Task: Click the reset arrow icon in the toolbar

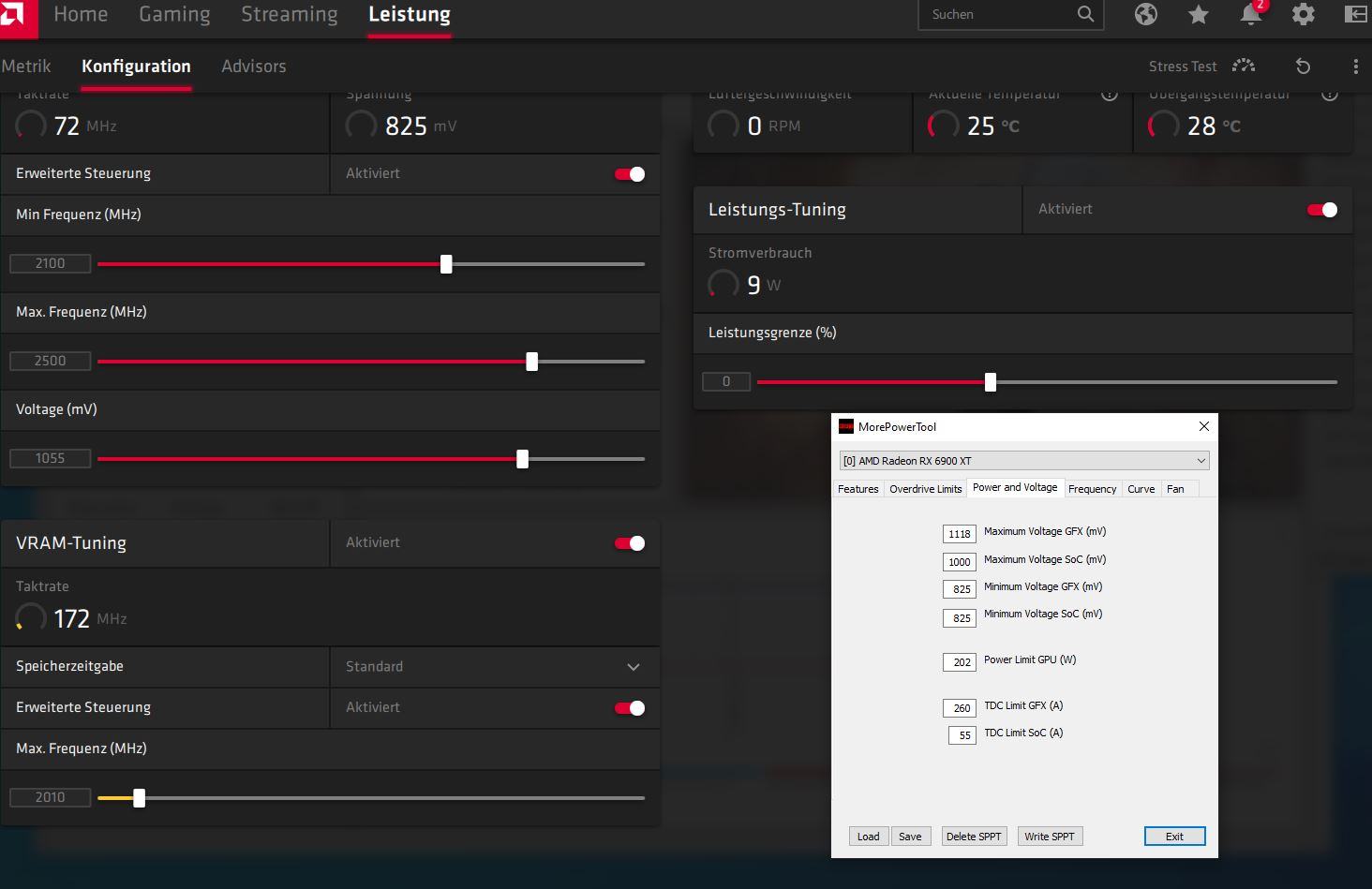Action: [1303, 66]
